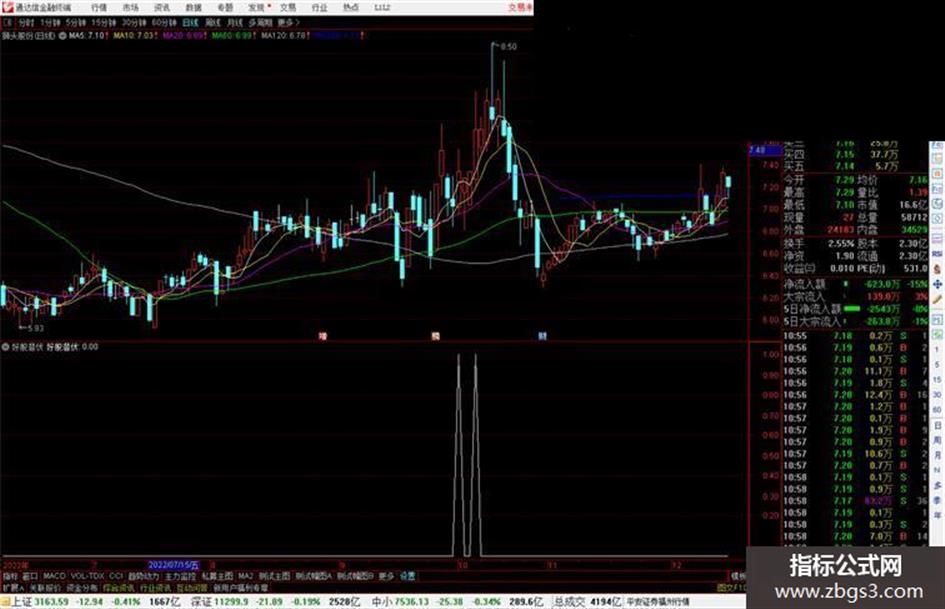Click the 财 event marker under chart
Screen dimensions: 945x609
542,336
